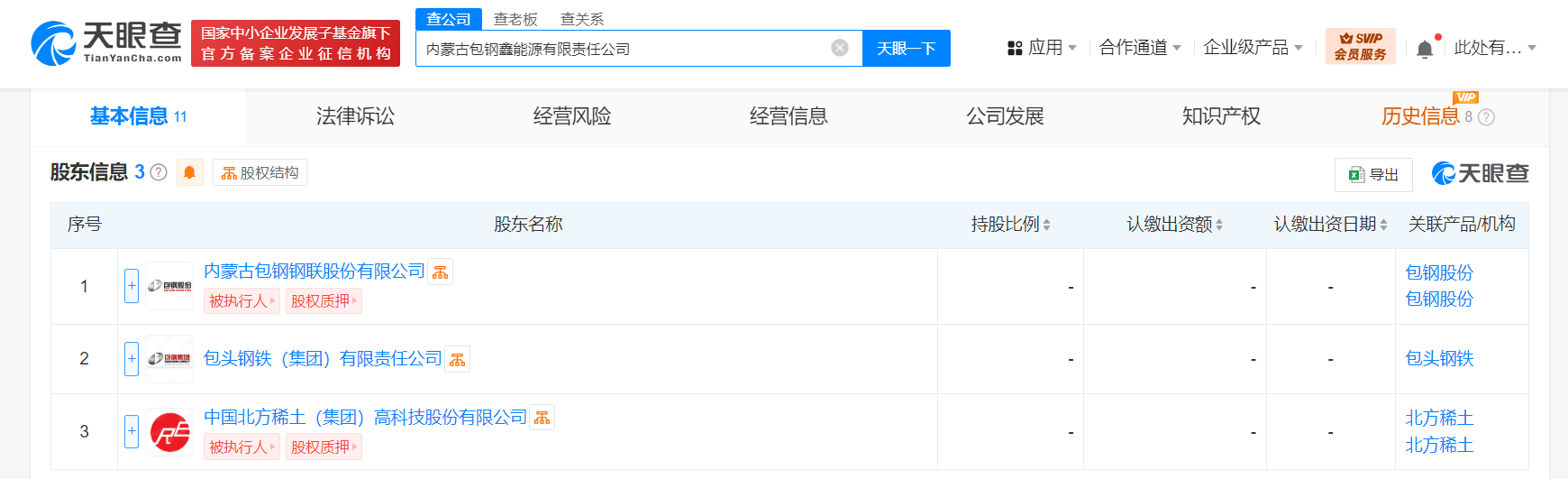Screen dimensions: 1568x479
Task: Click the TianYanCha logo
Action: pos(106,43)
